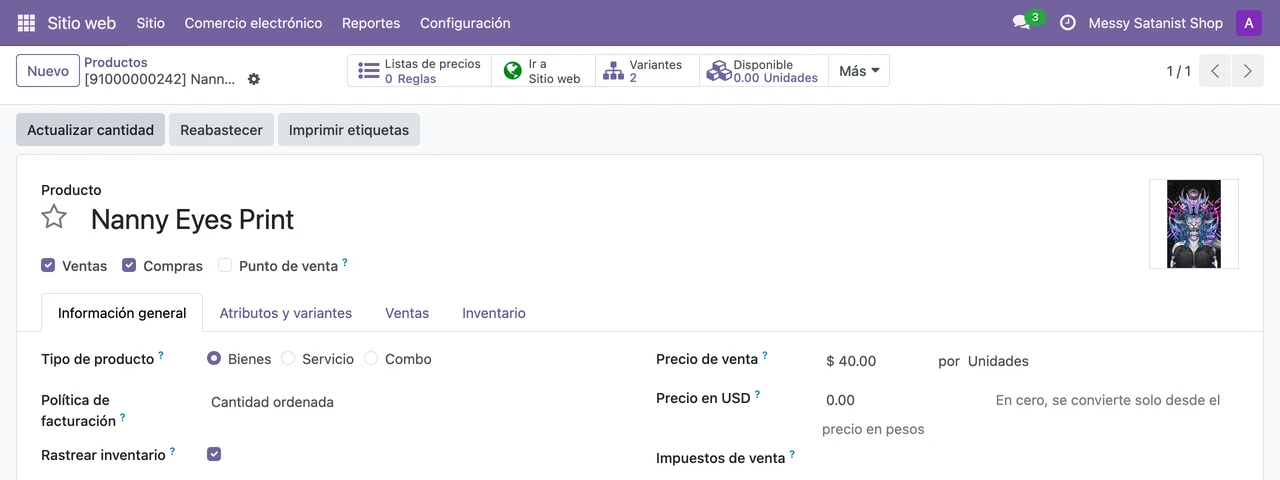Go to the previous record arrow
This screenshot has height=480, width=1280.
pyautogui.click(x=1215, y=71)
